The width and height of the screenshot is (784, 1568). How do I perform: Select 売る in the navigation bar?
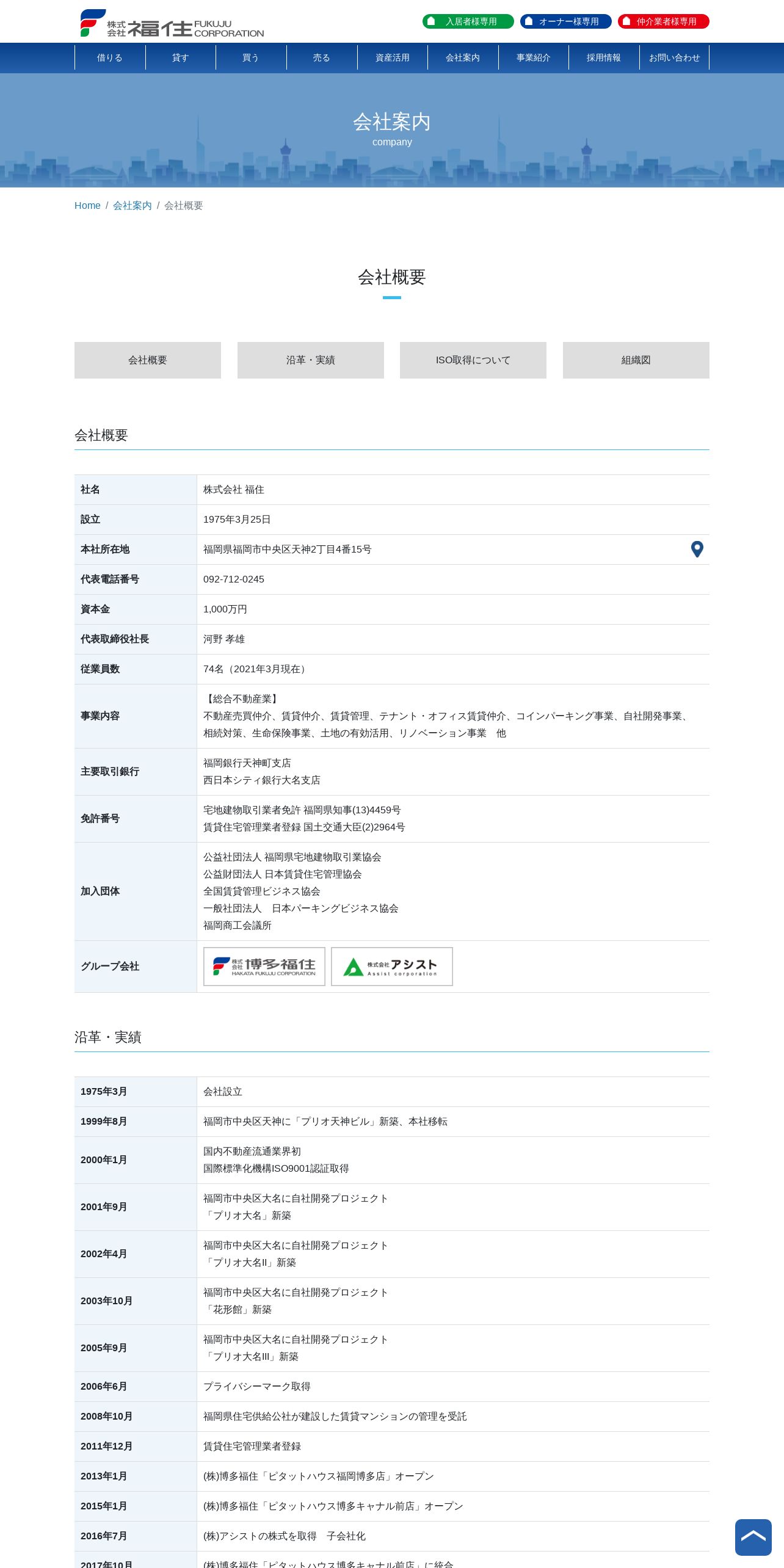coord(322,57)
